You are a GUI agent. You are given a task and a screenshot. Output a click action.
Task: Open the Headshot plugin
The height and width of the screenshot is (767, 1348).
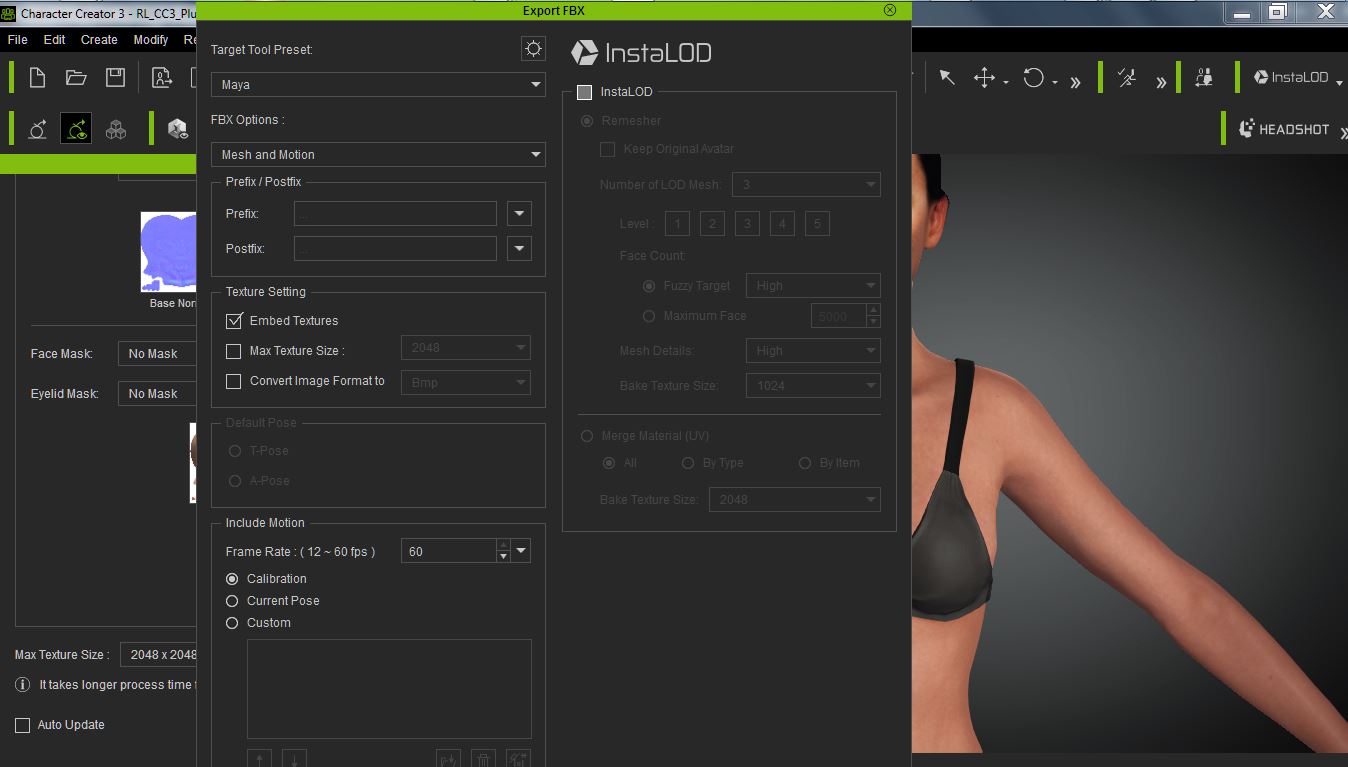point(1284,129)
